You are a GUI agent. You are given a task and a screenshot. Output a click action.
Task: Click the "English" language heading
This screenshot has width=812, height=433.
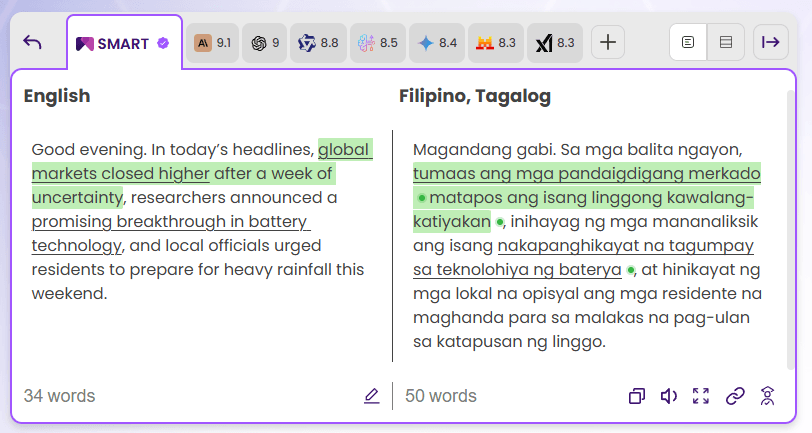click(57, 96)
